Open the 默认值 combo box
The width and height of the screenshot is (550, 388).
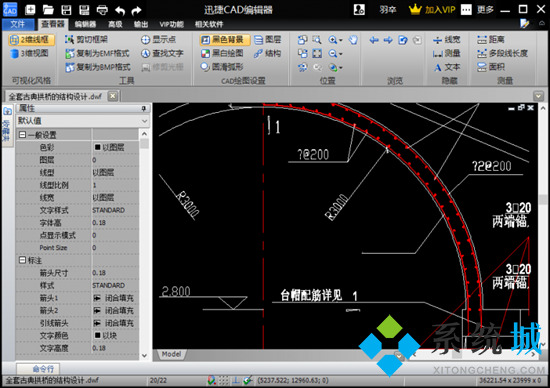click(83, 121)
